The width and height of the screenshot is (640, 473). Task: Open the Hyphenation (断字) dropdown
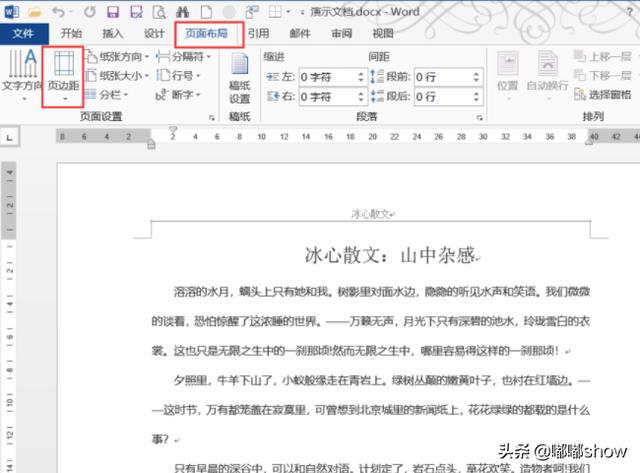click(178, 95)
